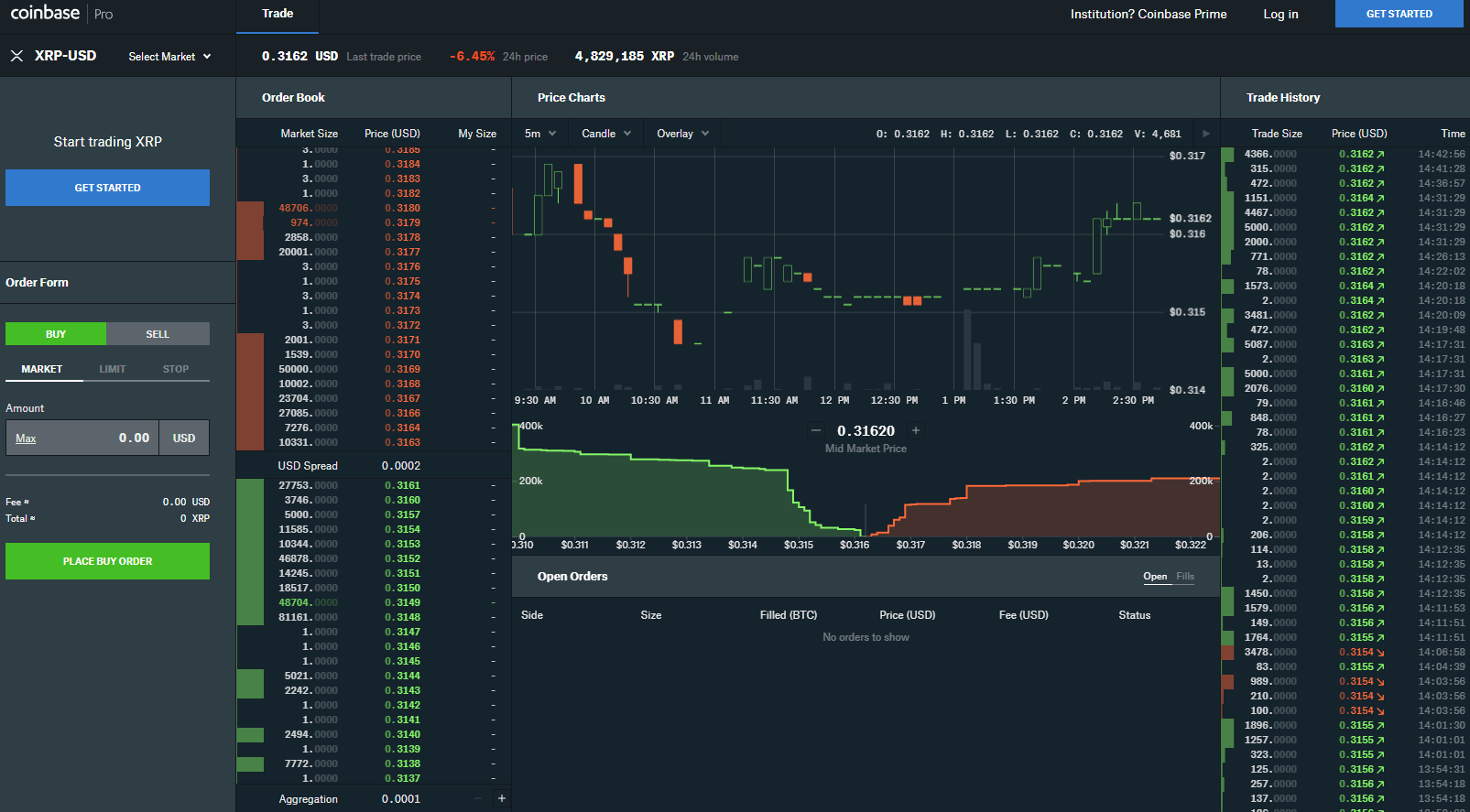Decrease order book aggregation with minus
The height and width of the screenshot is (812, 1470).
click(477, 798)
